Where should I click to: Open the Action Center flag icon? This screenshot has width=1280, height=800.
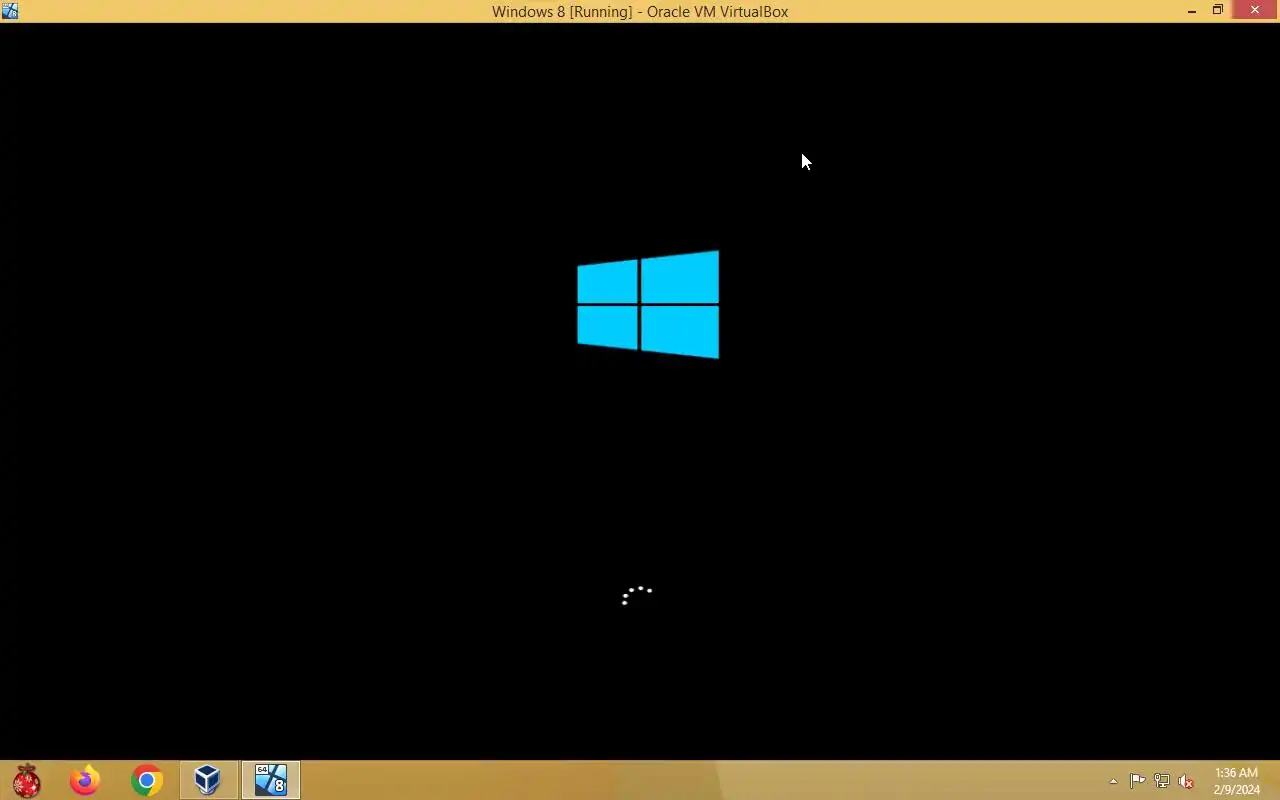(x=1138, y=781)
